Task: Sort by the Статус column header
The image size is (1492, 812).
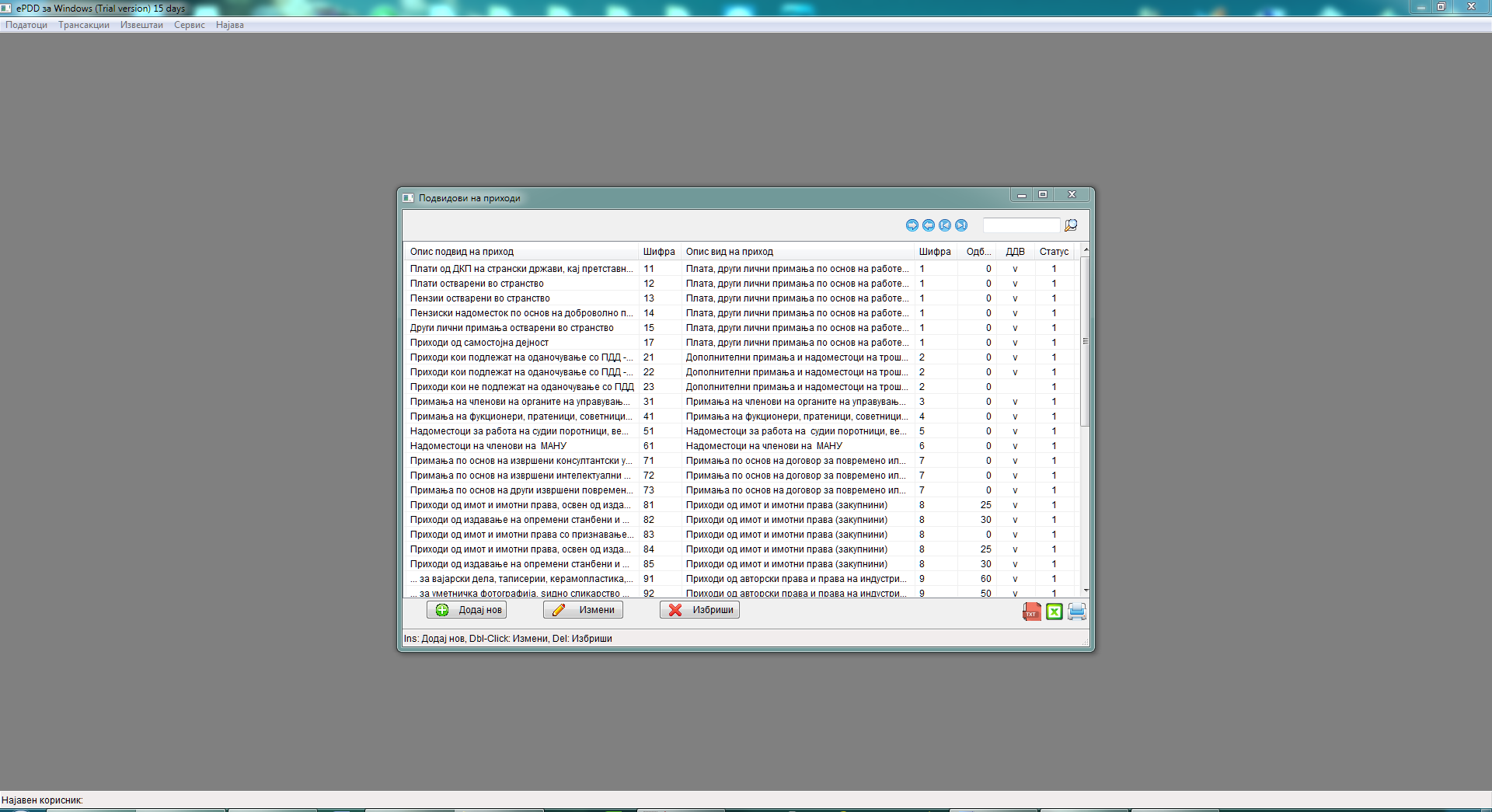Action: pos(1054,252)
